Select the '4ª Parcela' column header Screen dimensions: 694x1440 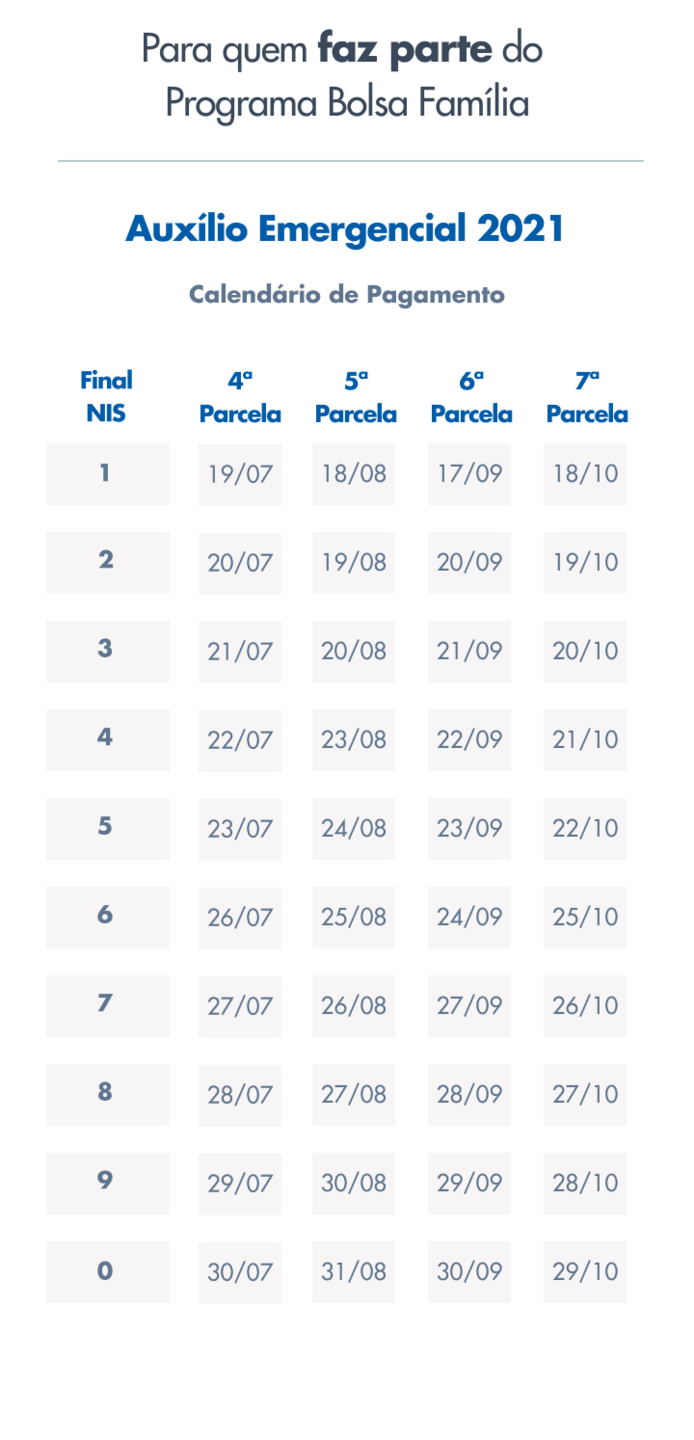click(240, 397)
